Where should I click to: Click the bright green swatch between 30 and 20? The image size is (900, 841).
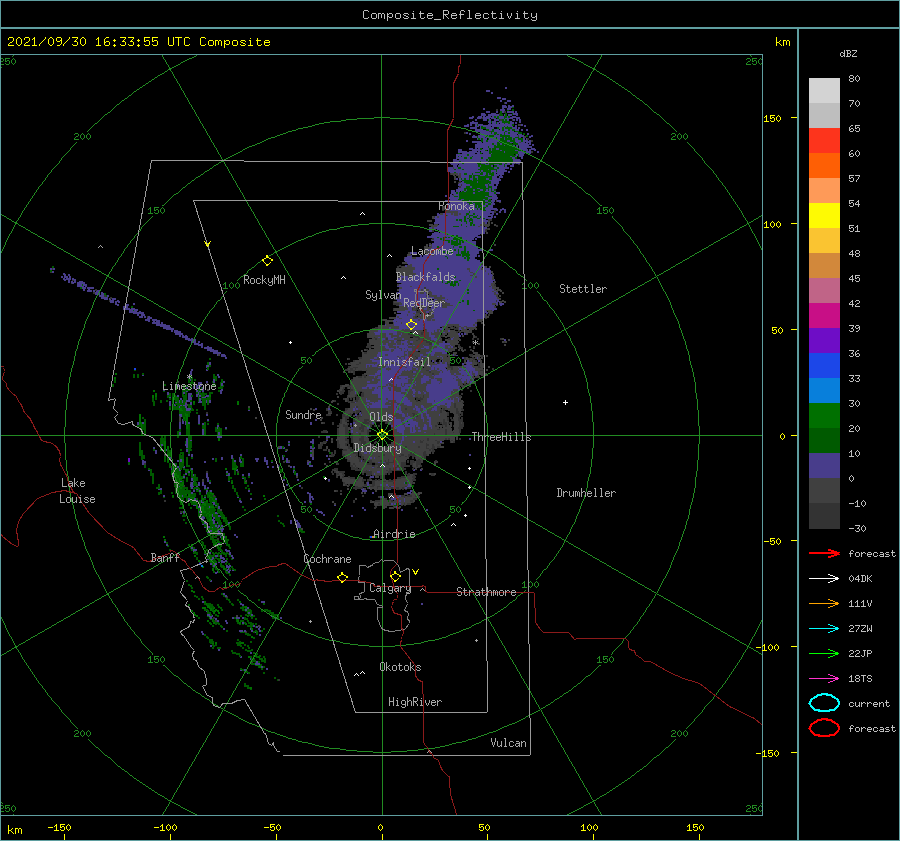(824, 416)
